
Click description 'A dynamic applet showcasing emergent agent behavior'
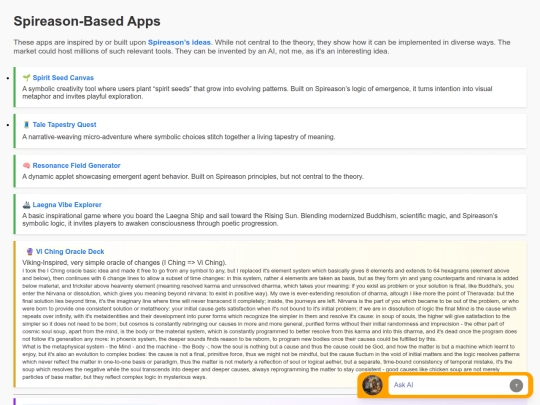pos(193,177)
